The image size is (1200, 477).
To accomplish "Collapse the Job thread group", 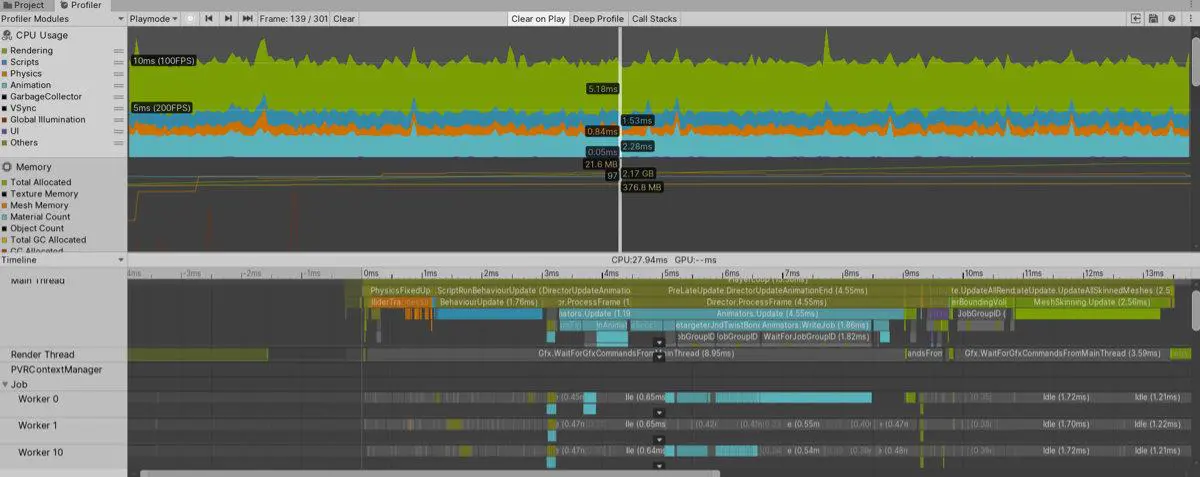I will pyautogui.click(x=5, y=384).
